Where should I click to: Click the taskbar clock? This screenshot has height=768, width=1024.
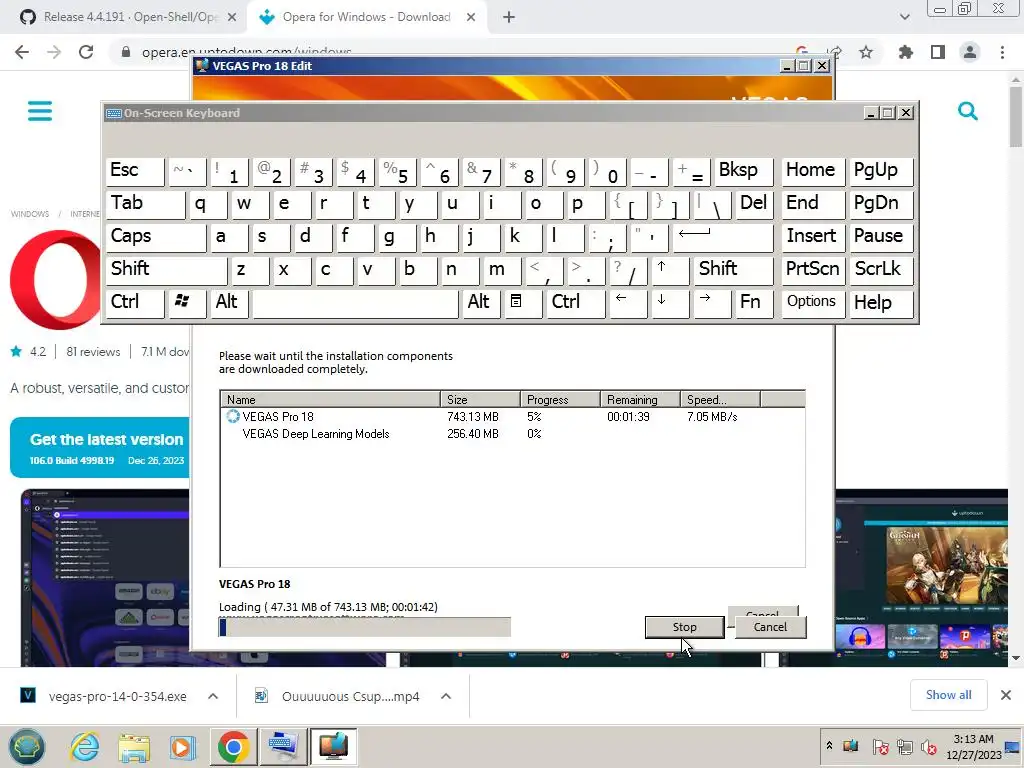(x=974, y=746)
